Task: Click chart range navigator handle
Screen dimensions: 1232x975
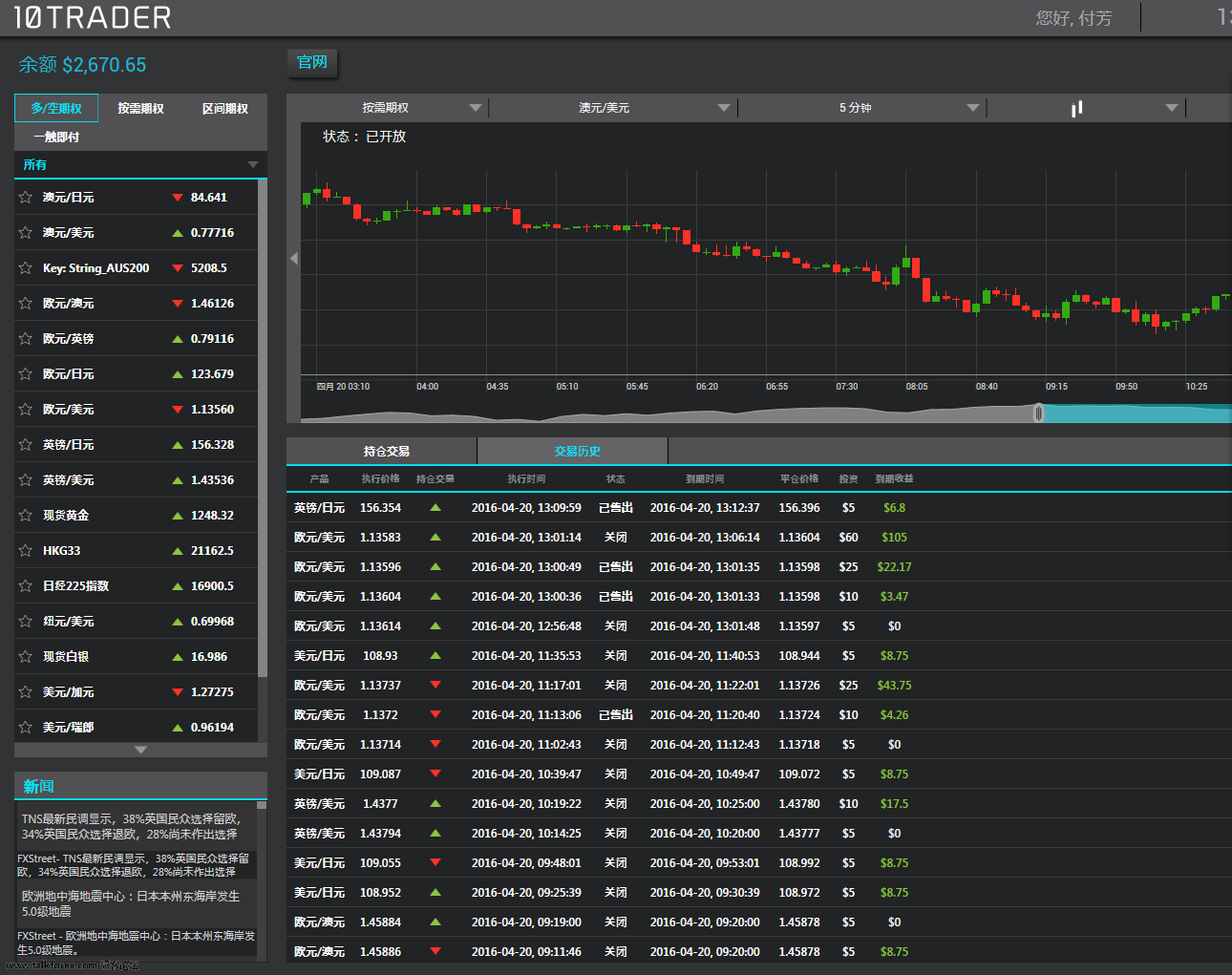Action: (x=1038, y=413)
